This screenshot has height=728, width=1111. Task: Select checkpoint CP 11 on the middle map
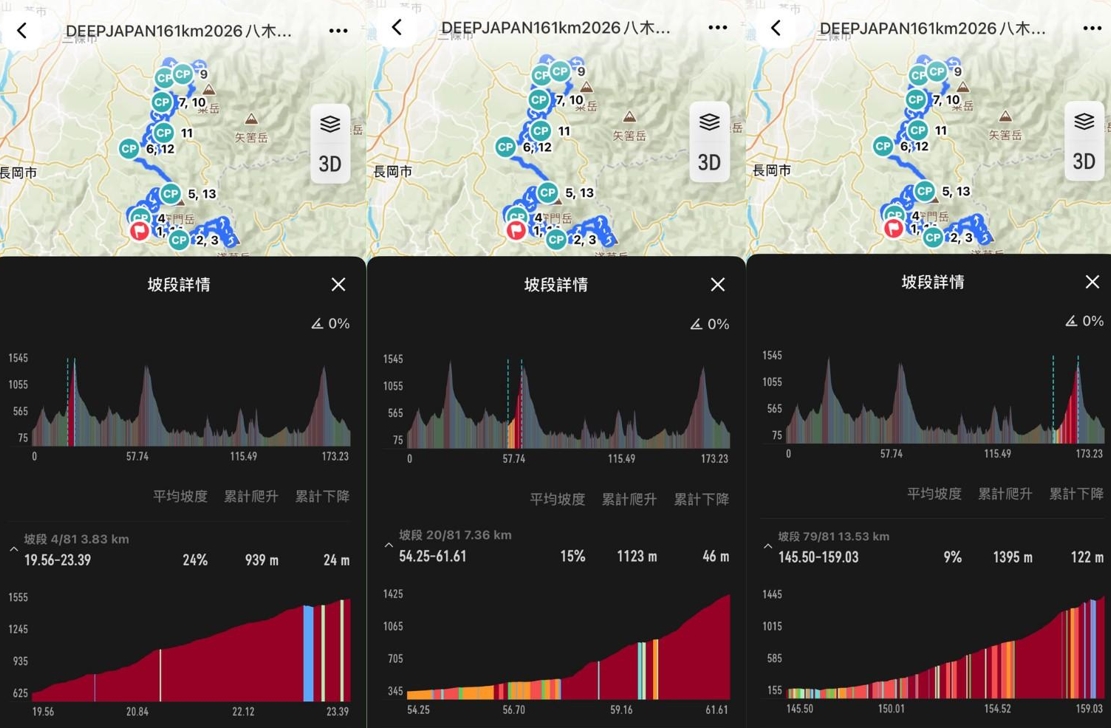541,130
